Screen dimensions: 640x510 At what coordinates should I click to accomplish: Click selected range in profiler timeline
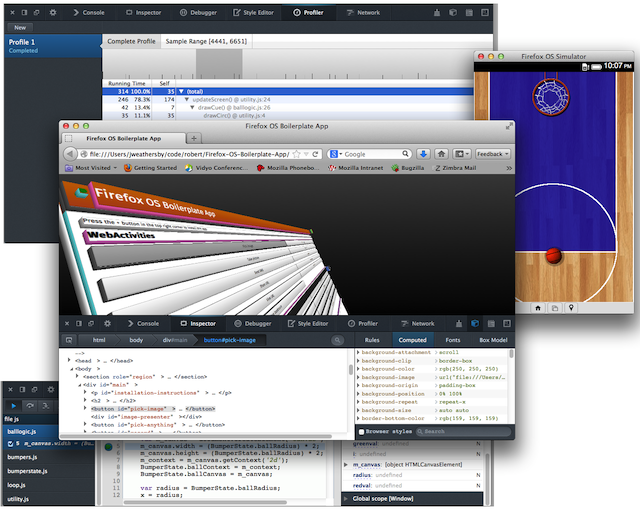tap(219, 64)
